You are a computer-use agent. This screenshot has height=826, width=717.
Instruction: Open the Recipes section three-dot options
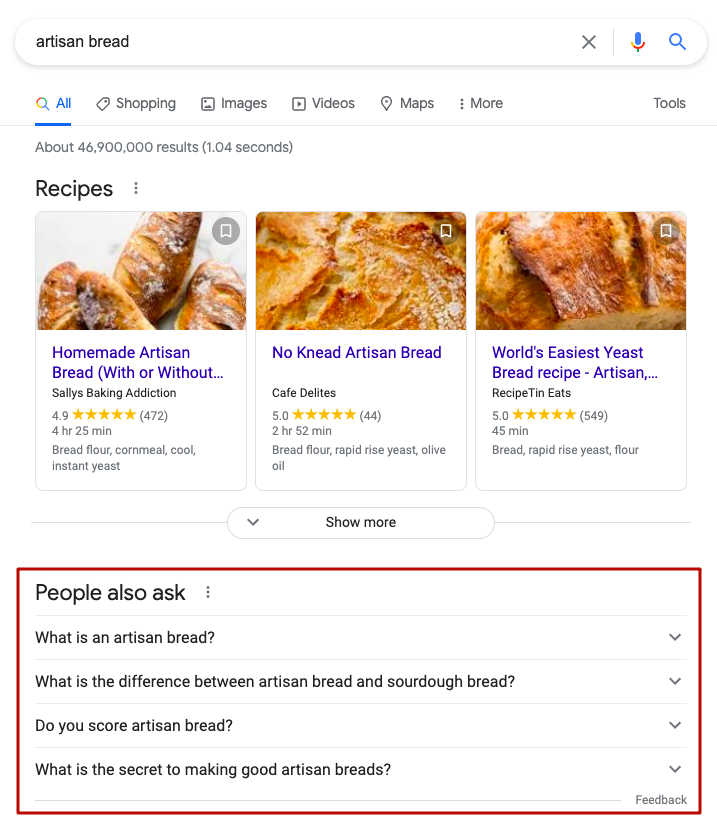137,188
